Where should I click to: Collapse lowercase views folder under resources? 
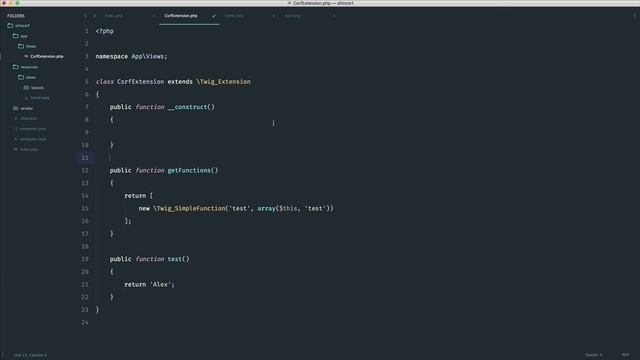(31, 77)
